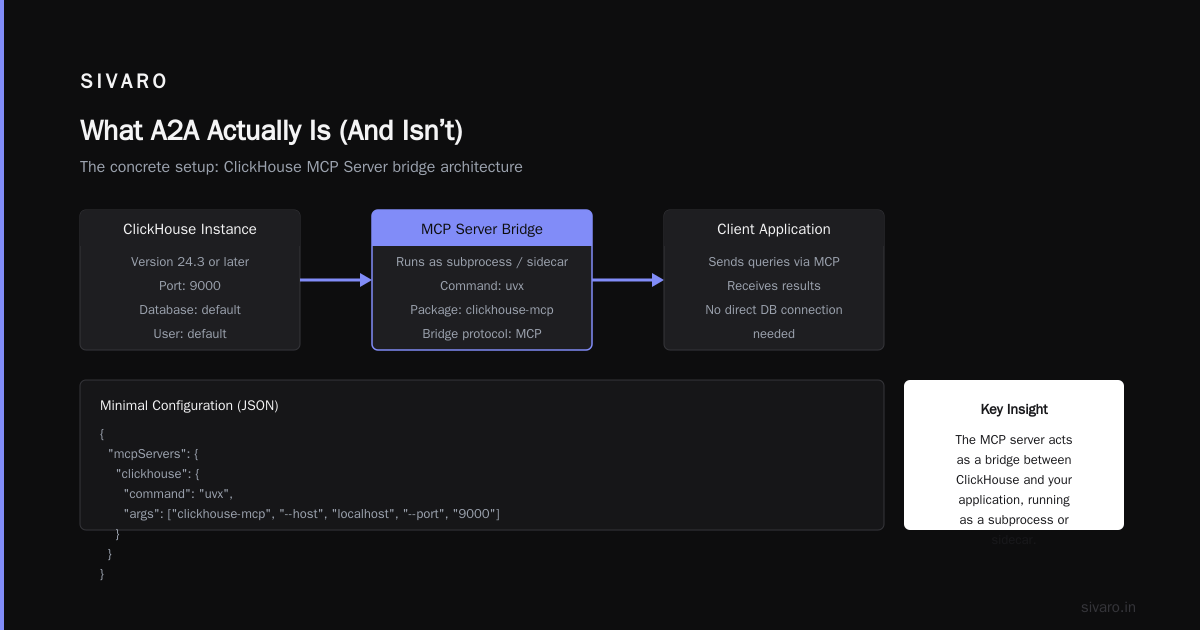Click the 'Database: default' line

(190, 310)
